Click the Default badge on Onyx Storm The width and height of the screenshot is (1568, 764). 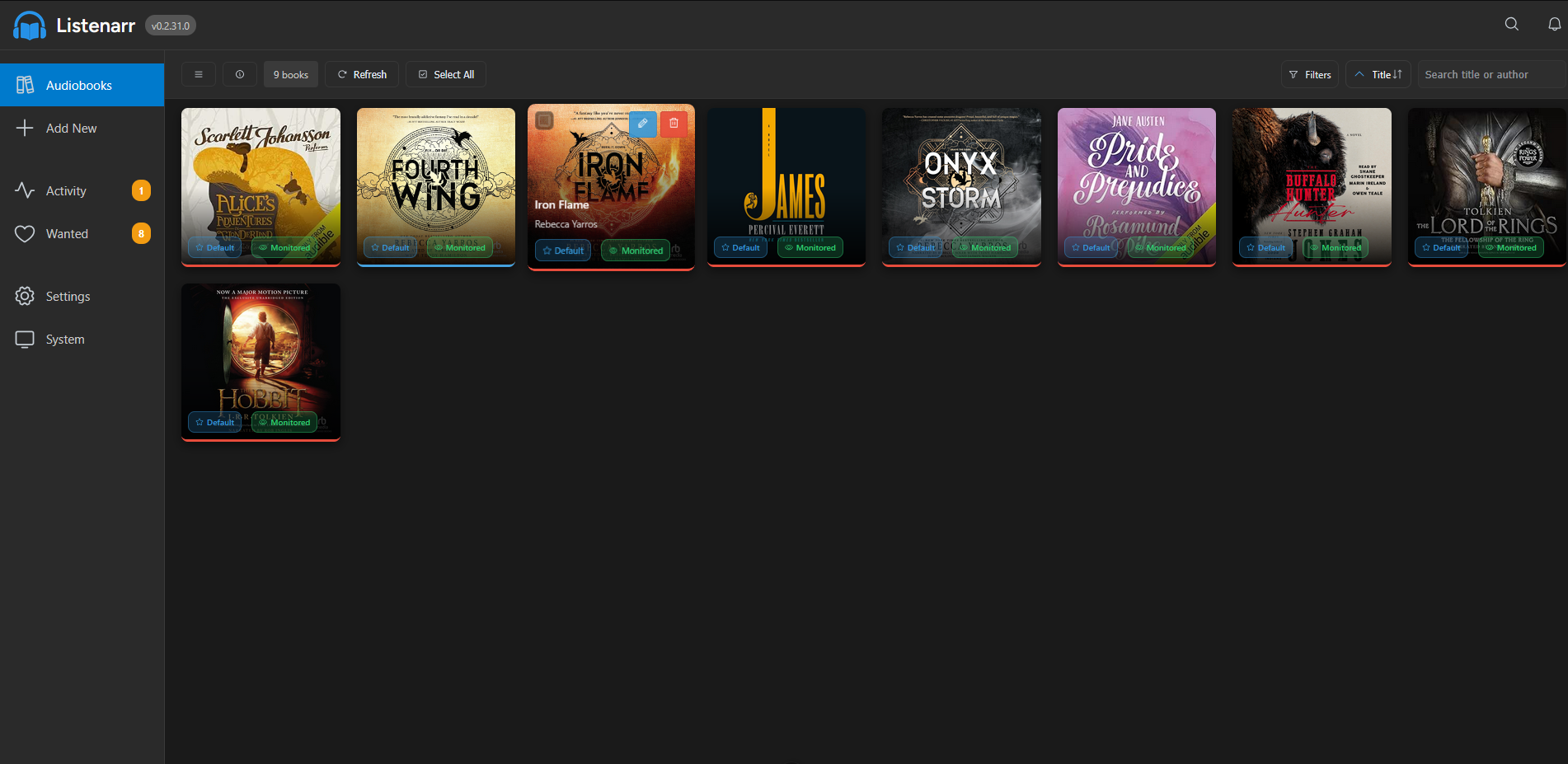coord(915,247)
